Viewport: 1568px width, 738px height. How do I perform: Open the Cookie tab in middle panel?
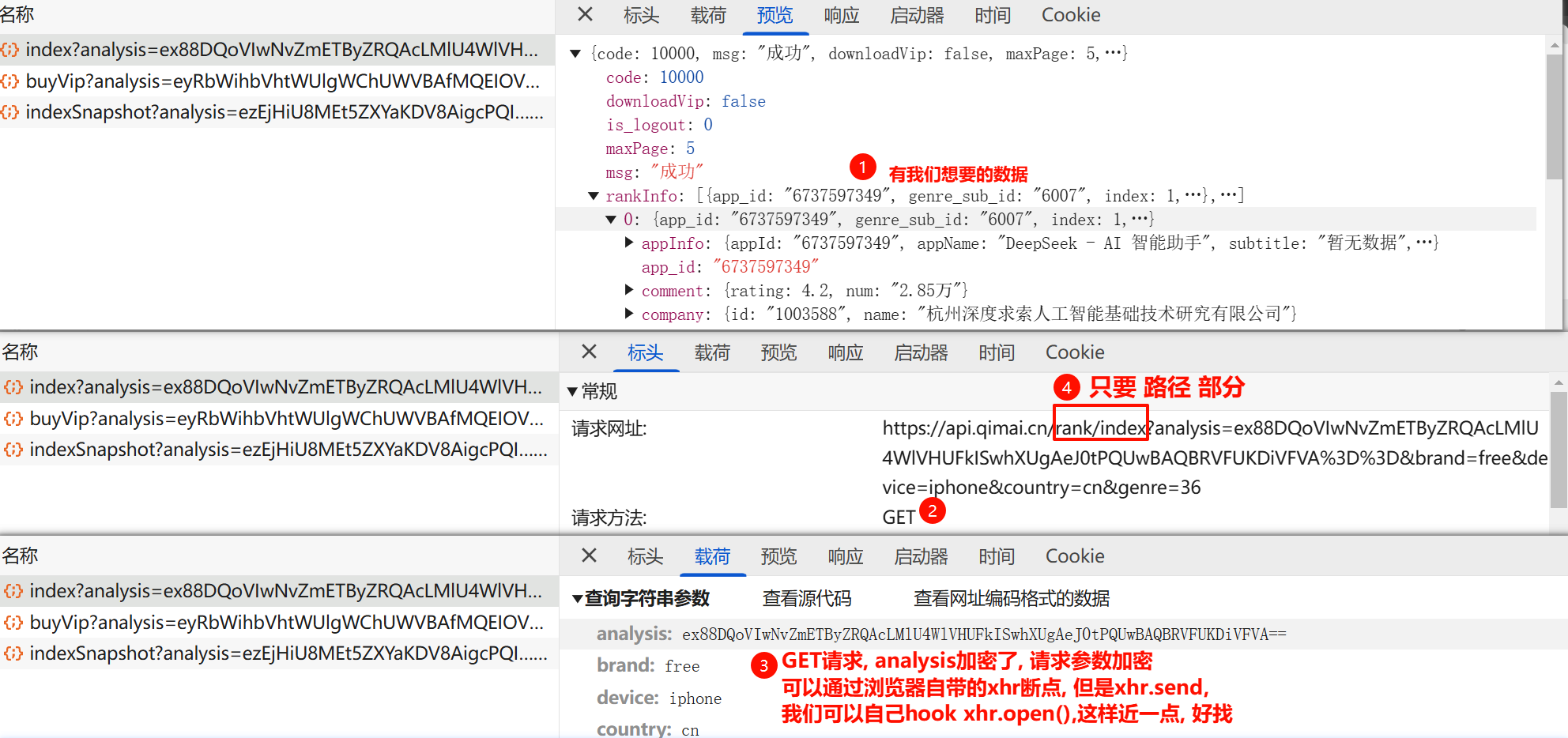coord(1074,352)
